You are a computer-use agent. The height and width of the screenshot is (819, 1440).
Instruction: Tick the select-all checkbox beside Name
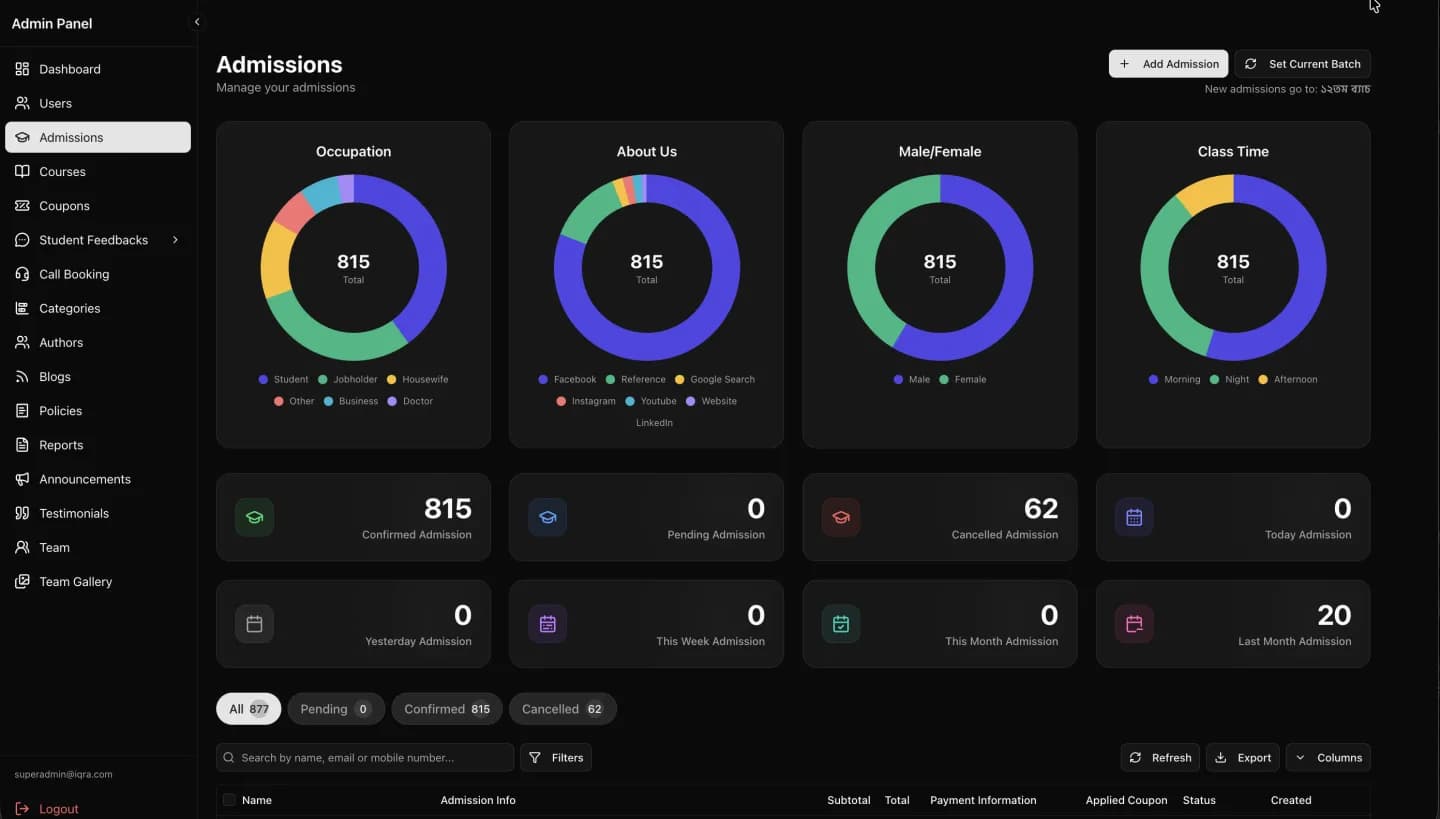229,800
